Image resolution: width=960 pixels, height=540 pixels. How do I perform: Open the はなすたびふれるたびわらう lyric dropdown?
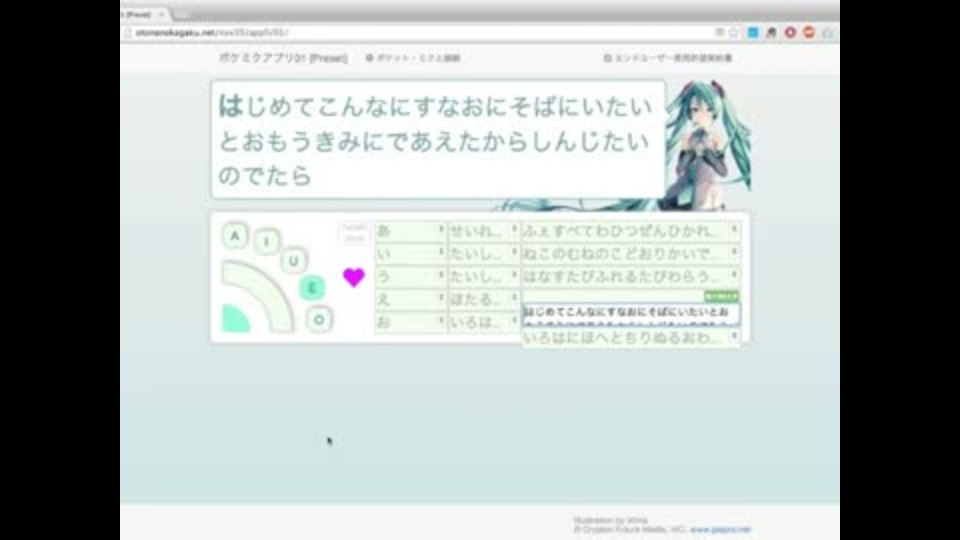pos(631,277)
